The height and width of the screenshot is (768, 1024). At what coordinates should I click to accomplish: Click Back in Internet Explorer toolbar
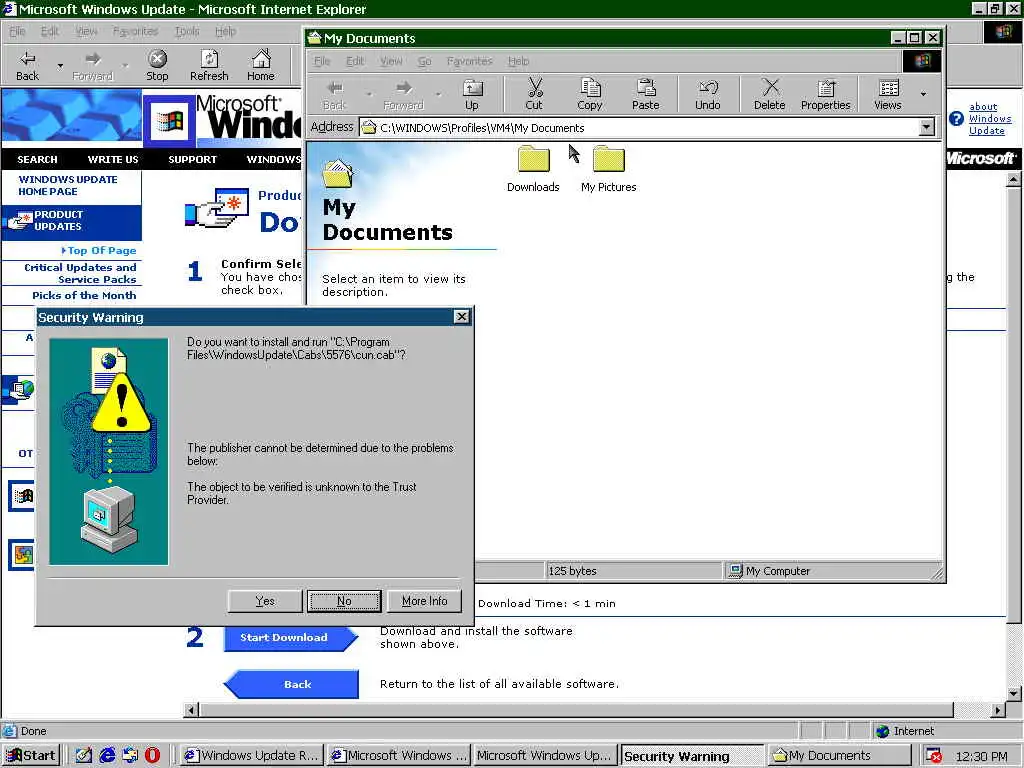coord(27,65)
